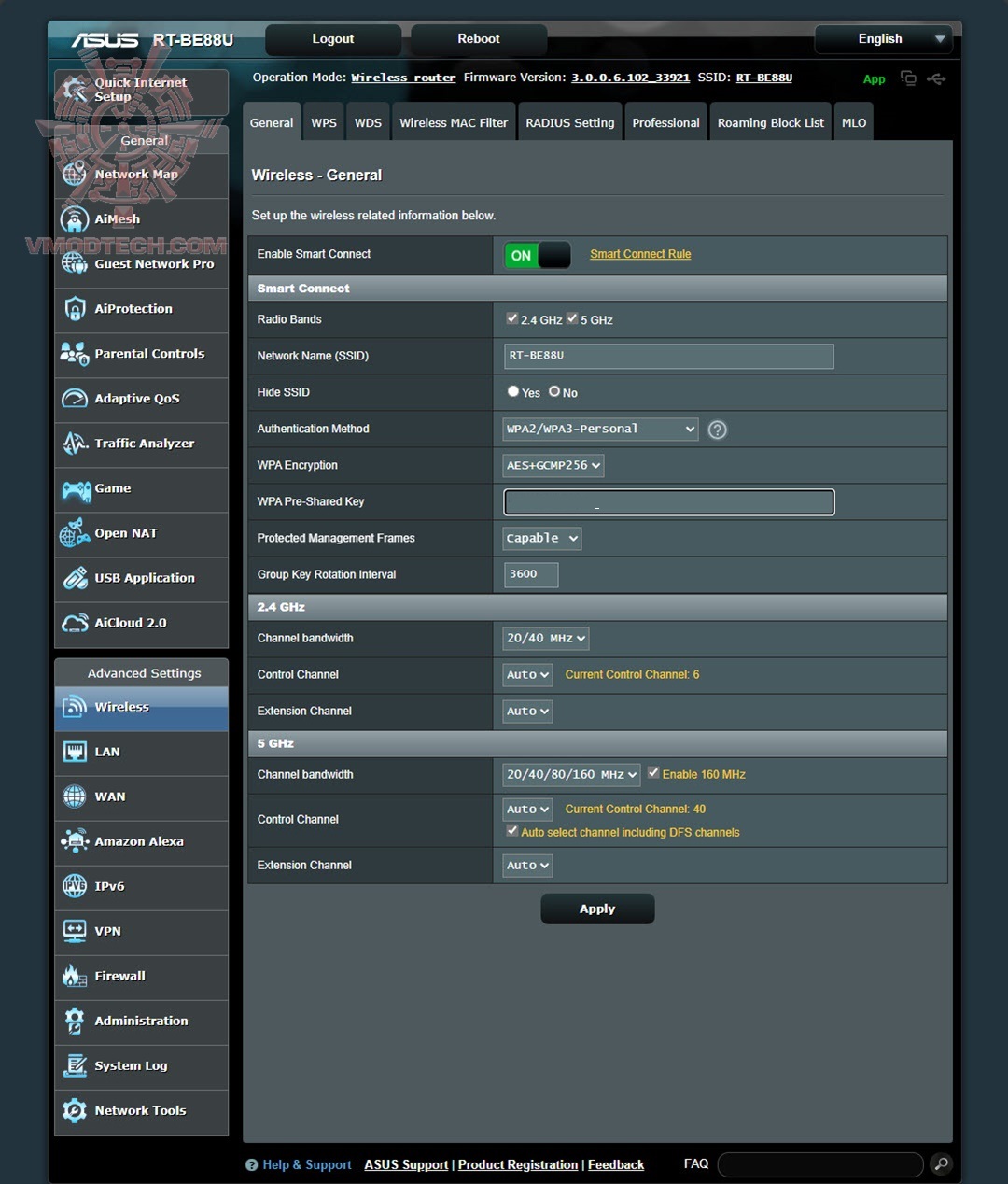Open 2.4 GHz Control Channel dropdown
The image size is (1008, 1184).
(x=527, y=674)
